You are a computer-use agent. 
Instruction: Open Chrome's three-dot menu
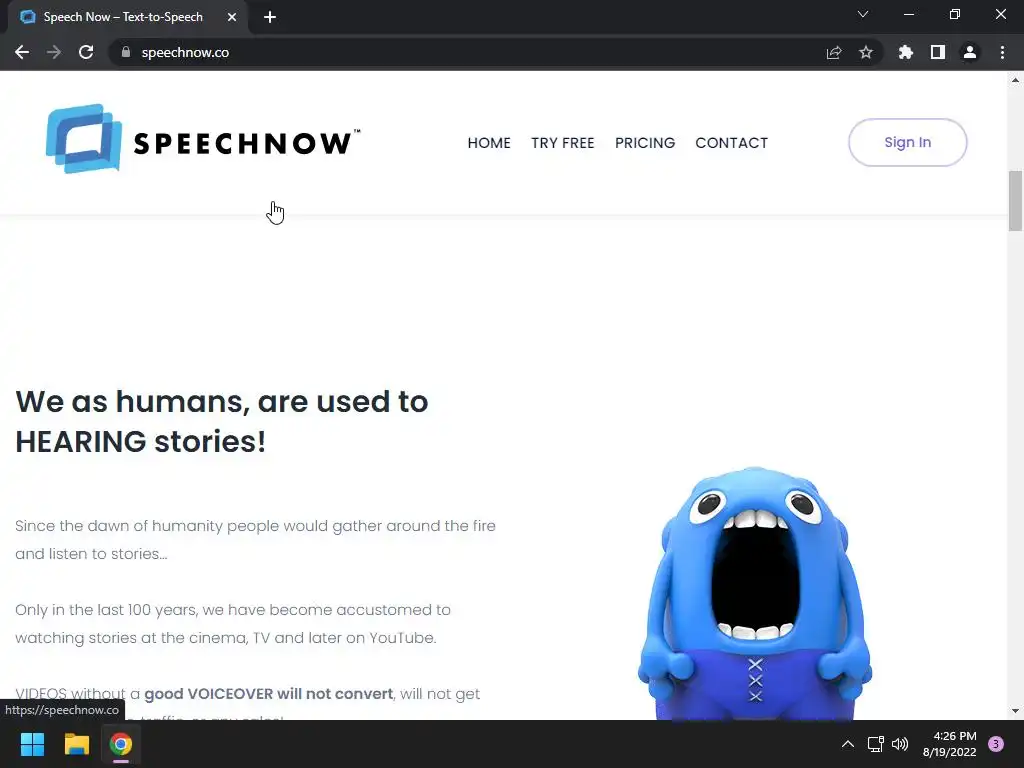(x=1002, y=52)
